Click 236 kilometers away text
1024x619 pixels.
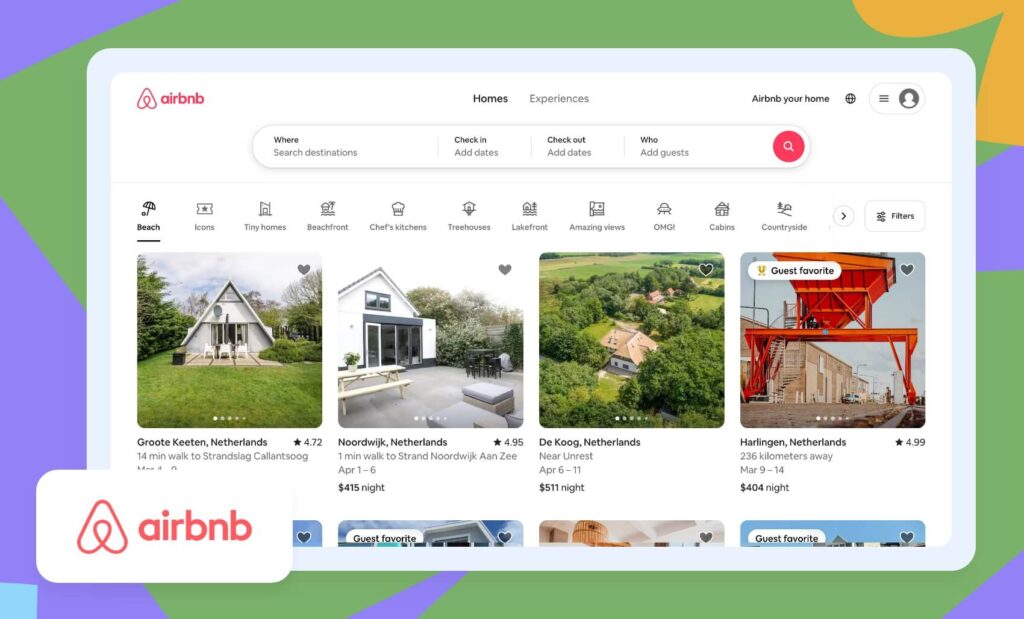pos(786,456)
